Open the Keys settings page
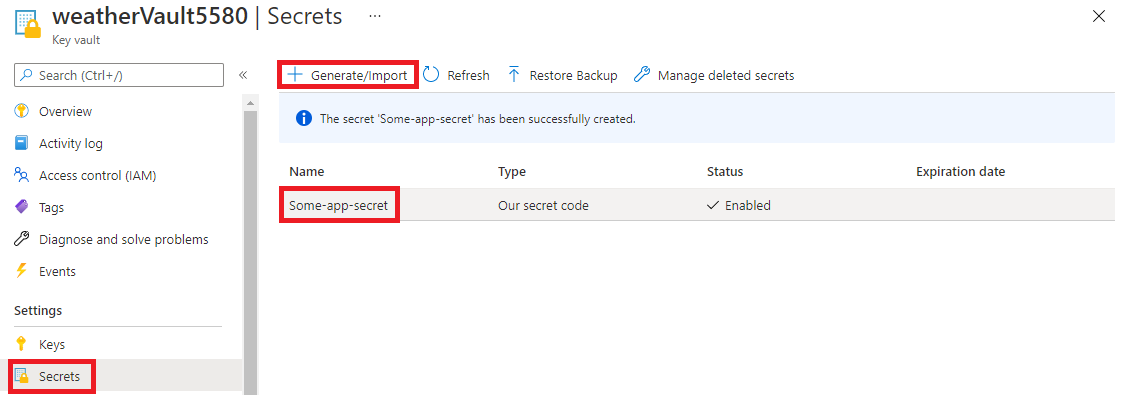 click(52, 345)
